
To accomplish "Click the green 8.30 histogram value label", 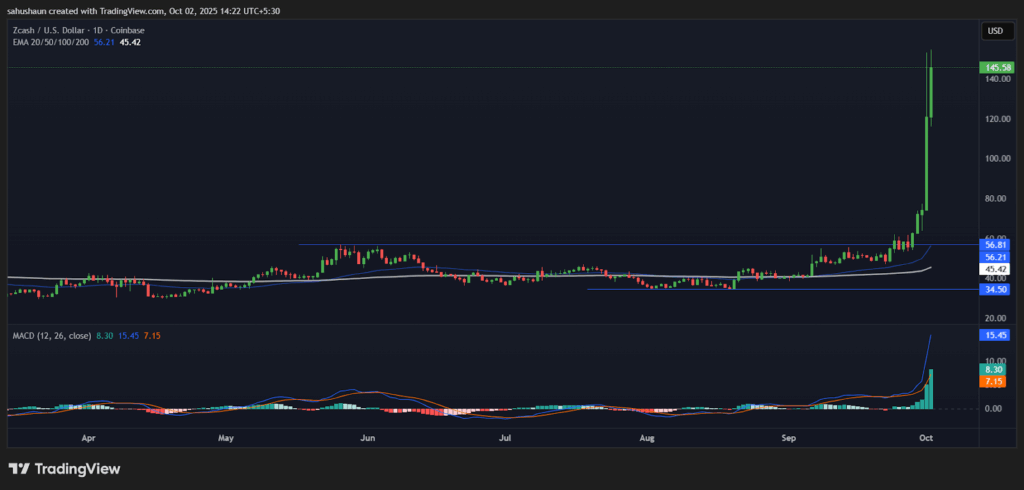I will pos(995,369).
